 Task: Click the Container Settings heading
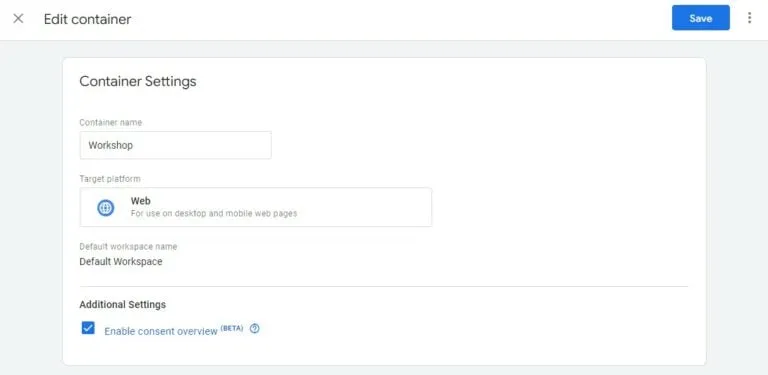(x=138, y=81)
